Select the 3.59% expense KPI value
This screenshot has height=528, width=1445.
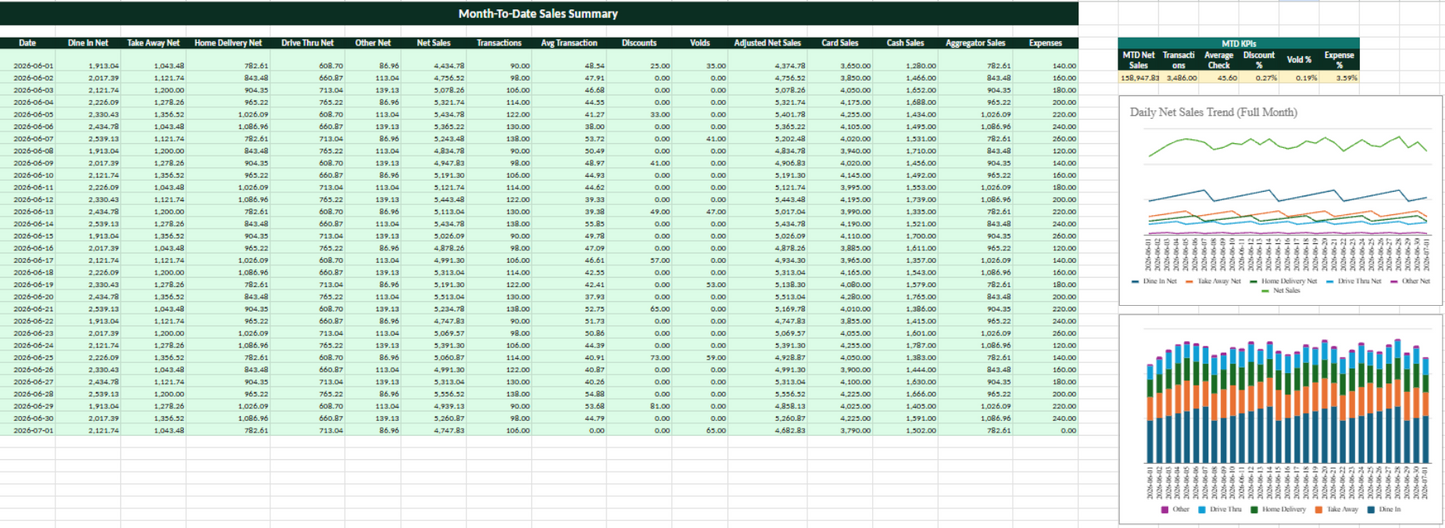[1339, 77]
